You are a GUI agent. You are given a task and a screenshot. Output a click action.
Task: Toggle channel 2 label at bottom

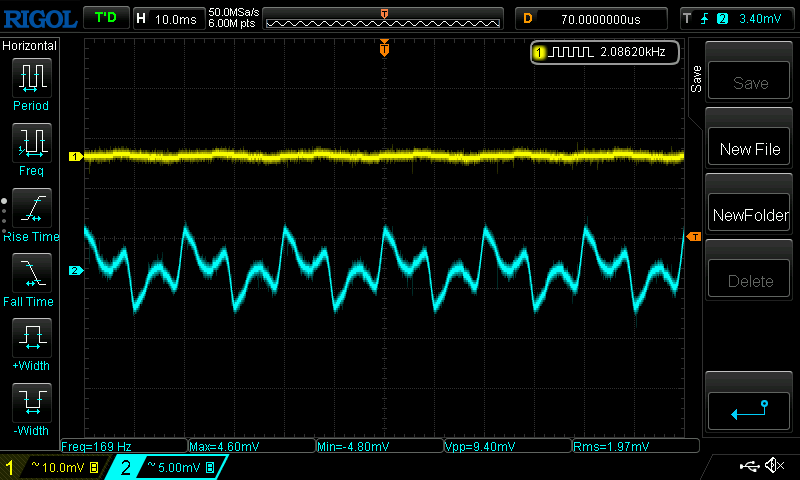click(126, 468)
